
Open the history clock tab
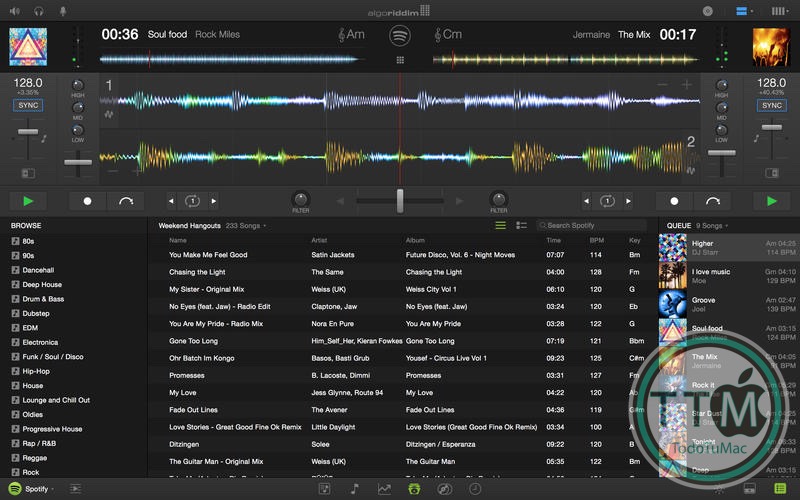point(475,489)
